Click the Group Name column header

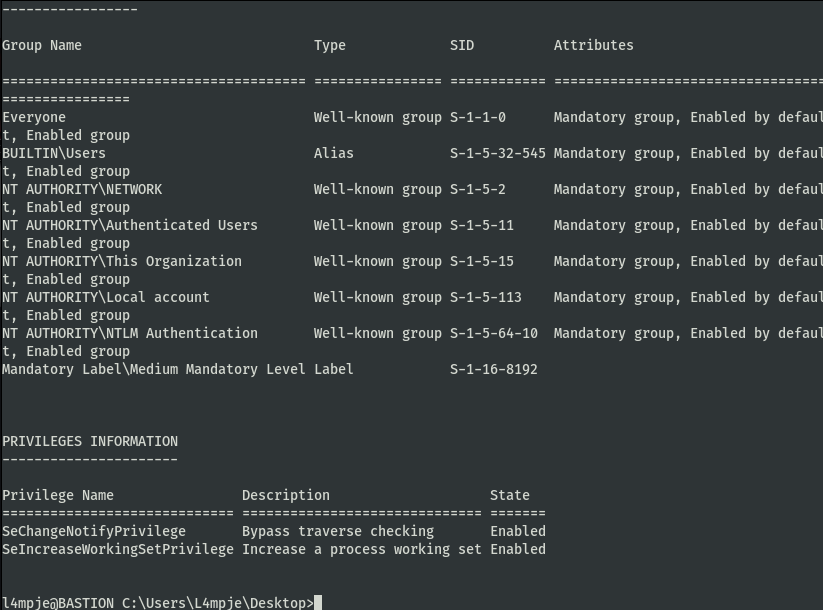coord(42,46)
